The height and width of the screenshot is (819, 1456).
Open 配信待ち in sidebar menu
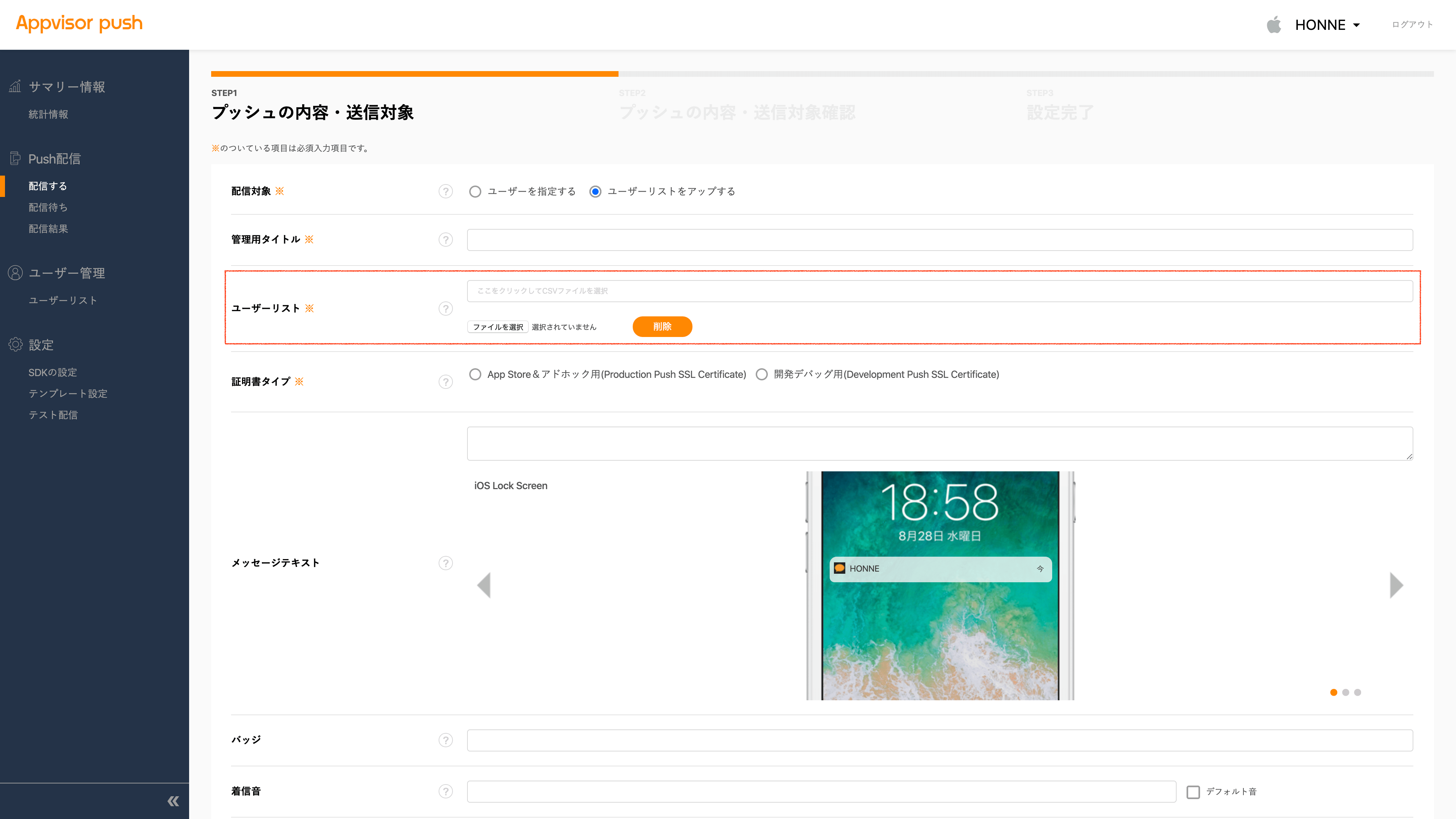pyautogui.click(x=48, y=208)
